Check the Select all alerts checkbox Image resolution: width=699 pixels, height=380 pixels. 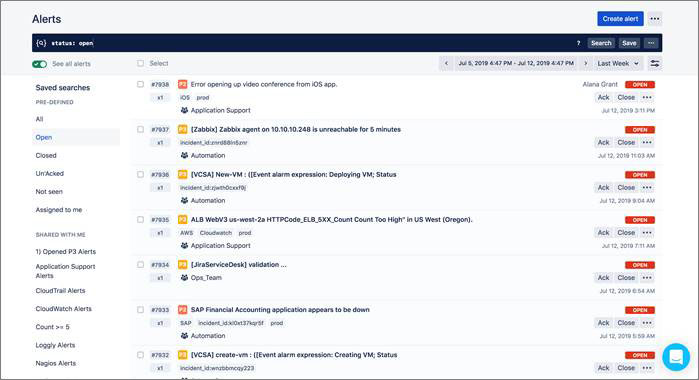coord(140,63)
